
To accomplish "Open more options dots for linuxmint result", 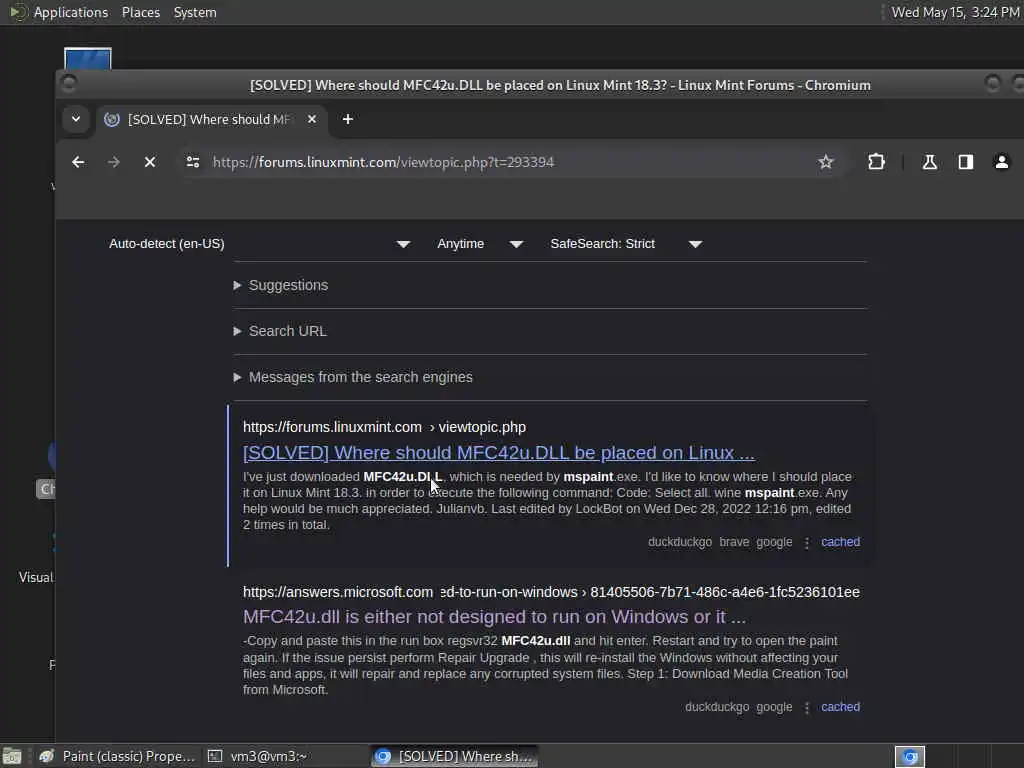I will [x=807, y=543].
